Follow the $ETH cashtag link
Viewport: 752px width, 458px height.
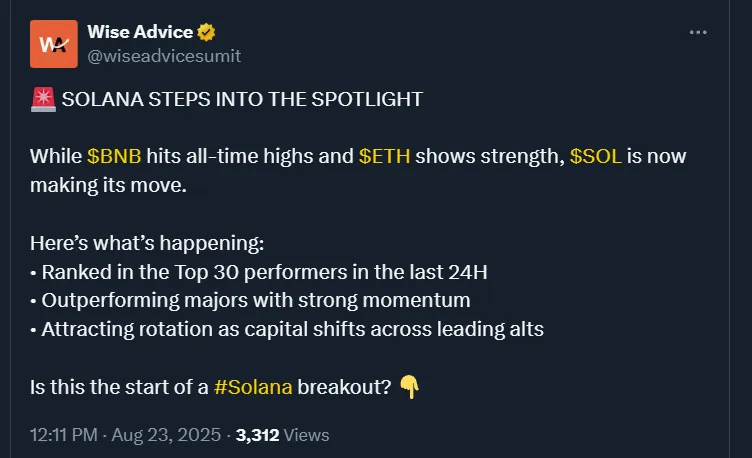pos(385,157)
